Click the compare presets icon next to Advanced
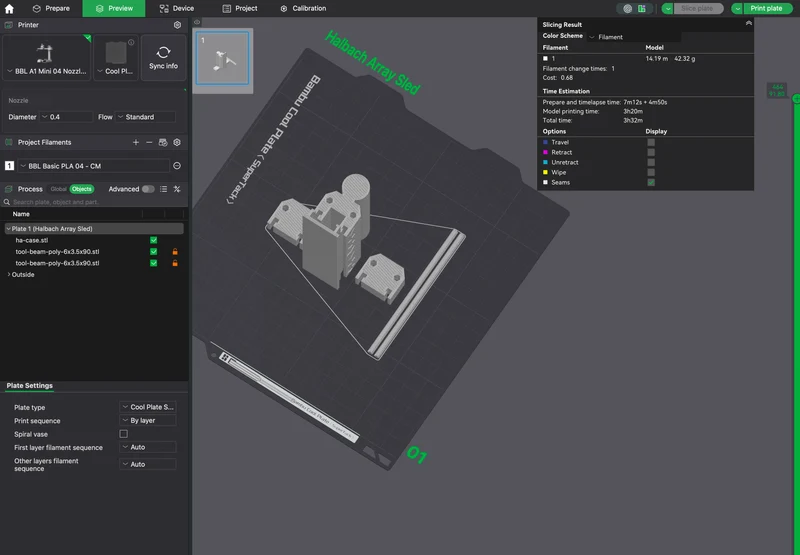 coord(177,189)
